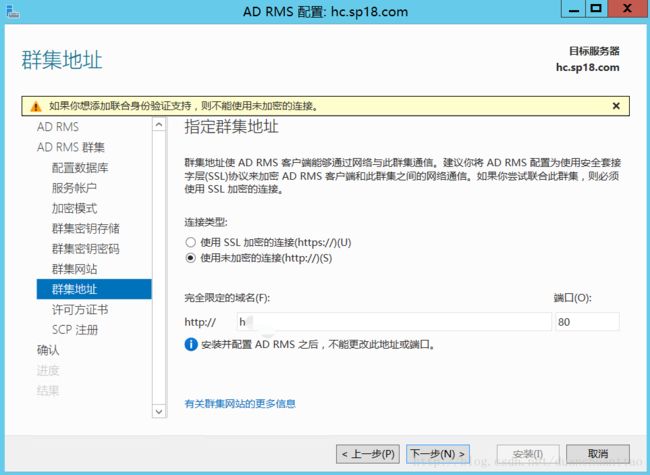650x475 pixels.
Task: Dismiss the warning banner with X
Action: [616, 106]
